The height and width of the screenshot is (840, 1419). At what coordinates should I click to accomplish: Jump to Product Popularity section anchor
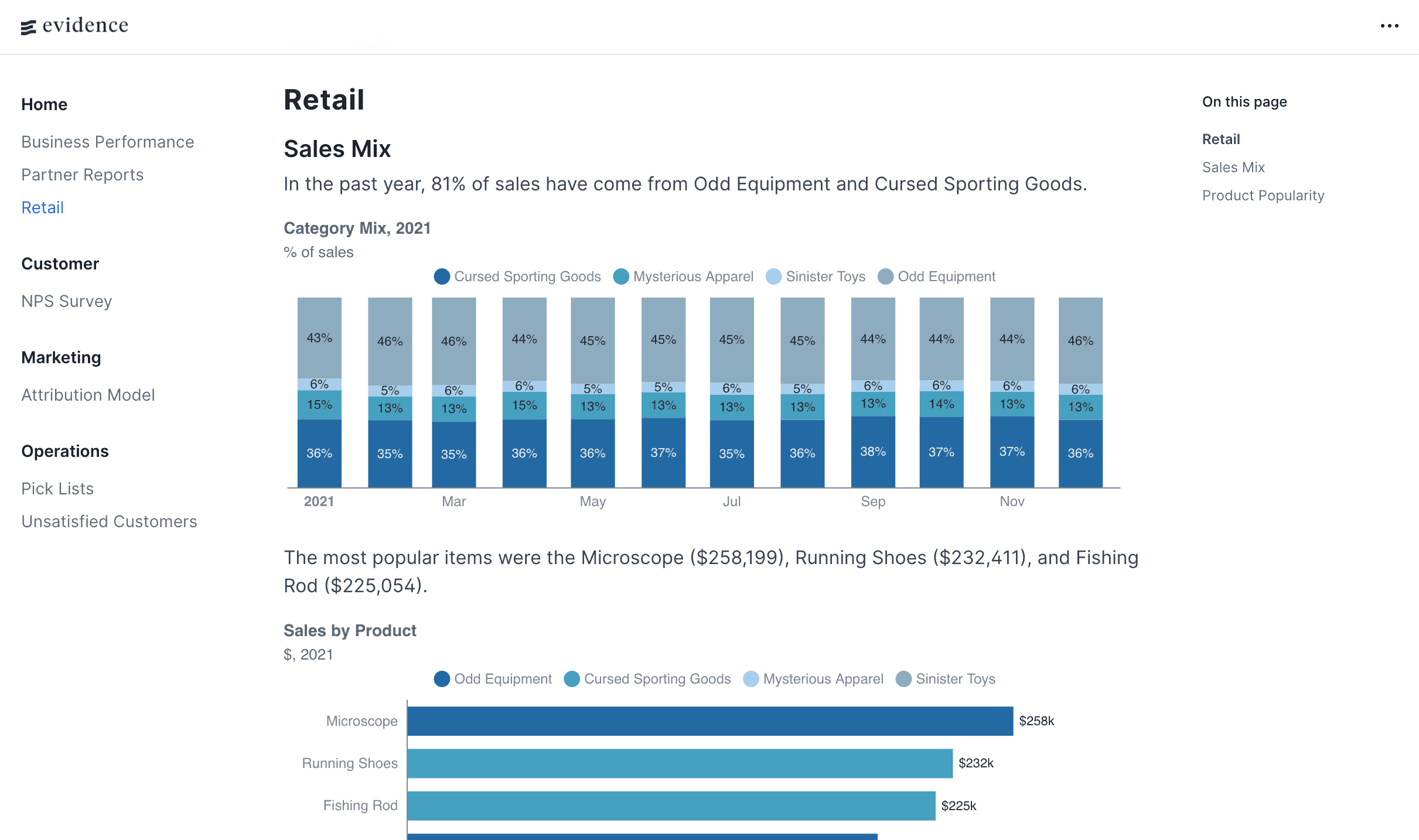coord(1263,196)
